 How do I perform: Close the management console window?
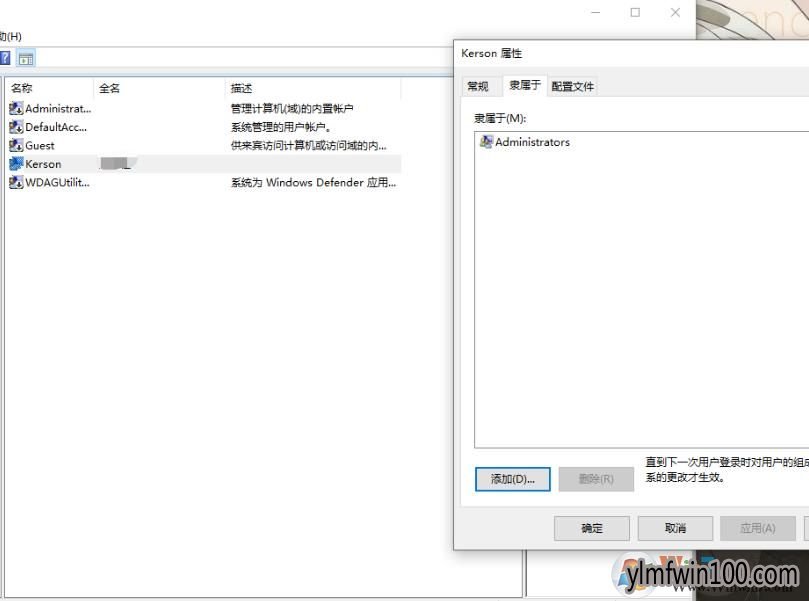676,12
